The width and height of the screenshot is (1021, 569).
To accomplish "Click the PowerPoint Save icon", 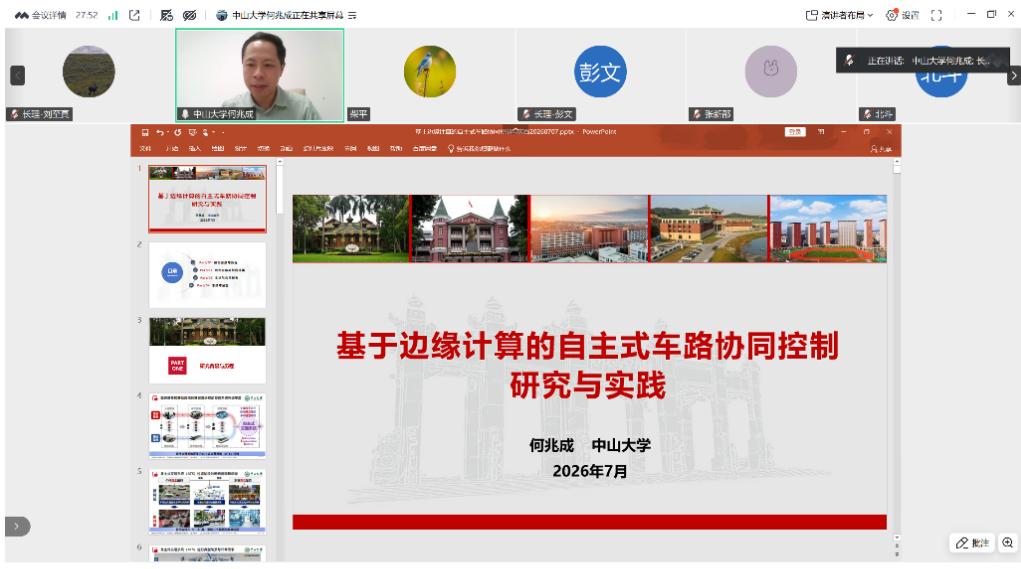I will click(x=145, y=132).
